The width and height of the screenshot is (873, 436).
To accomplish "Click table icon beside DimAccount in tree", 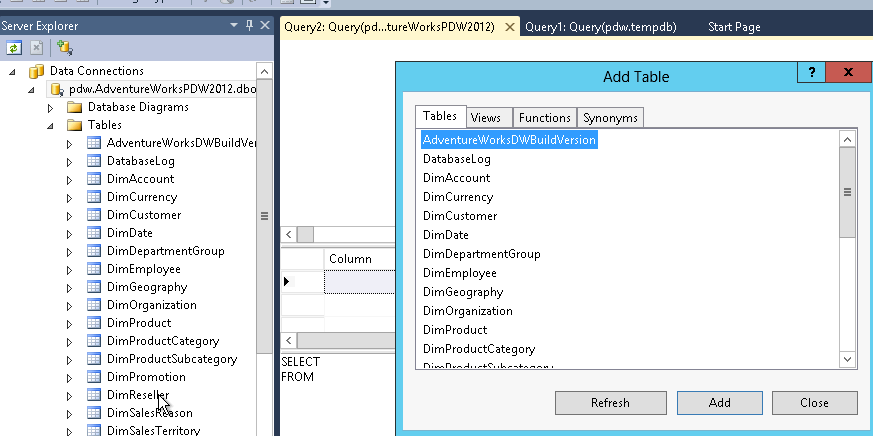I will 94,179.
